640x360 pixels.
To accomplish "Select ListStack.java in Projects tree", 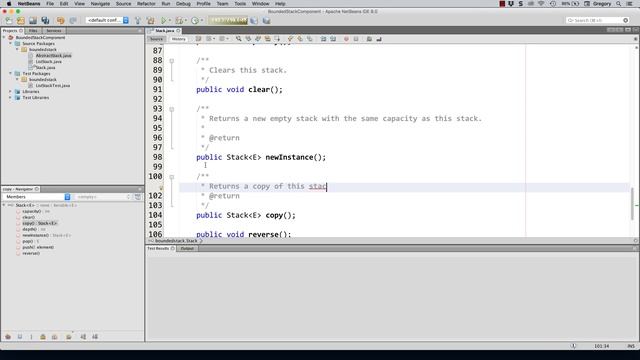I will tap(49, 62).
